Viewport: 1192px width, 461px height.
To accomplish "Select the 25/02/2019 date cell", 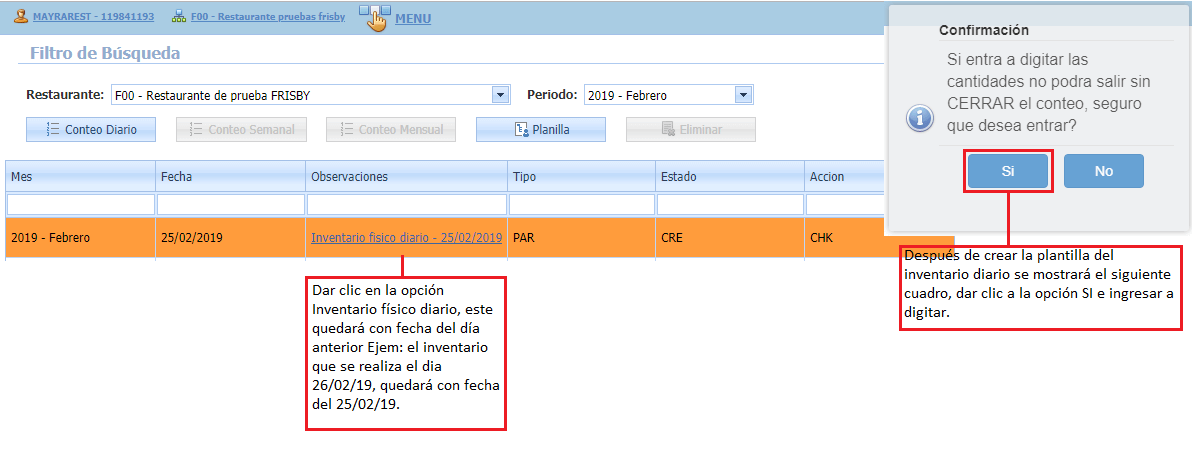I will [x=231, y=237].
